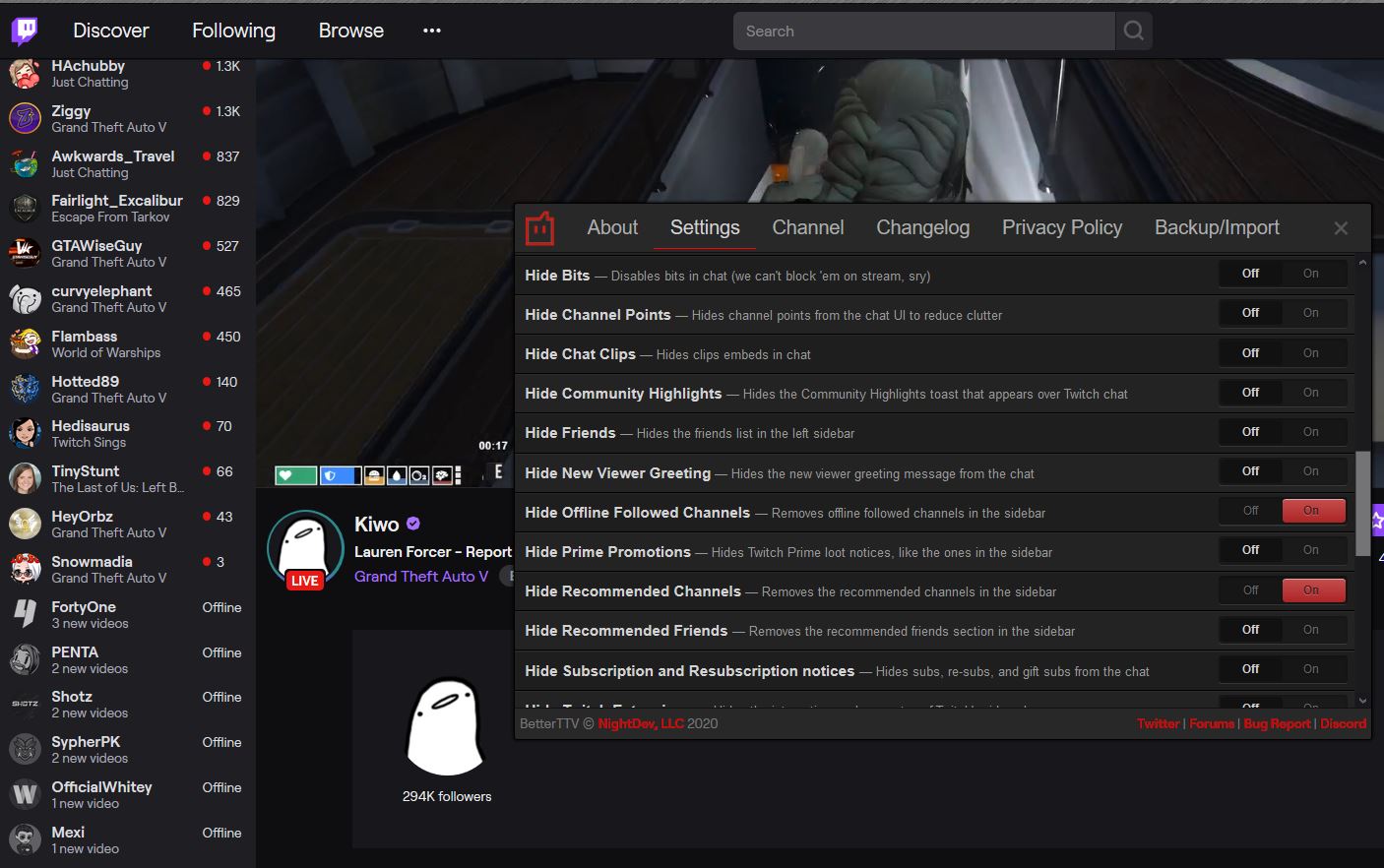Image resolution: width=1384 pixels, height=868 pixels.
Task: Click the Twitch logo home icon
Action: coord(25,31)
